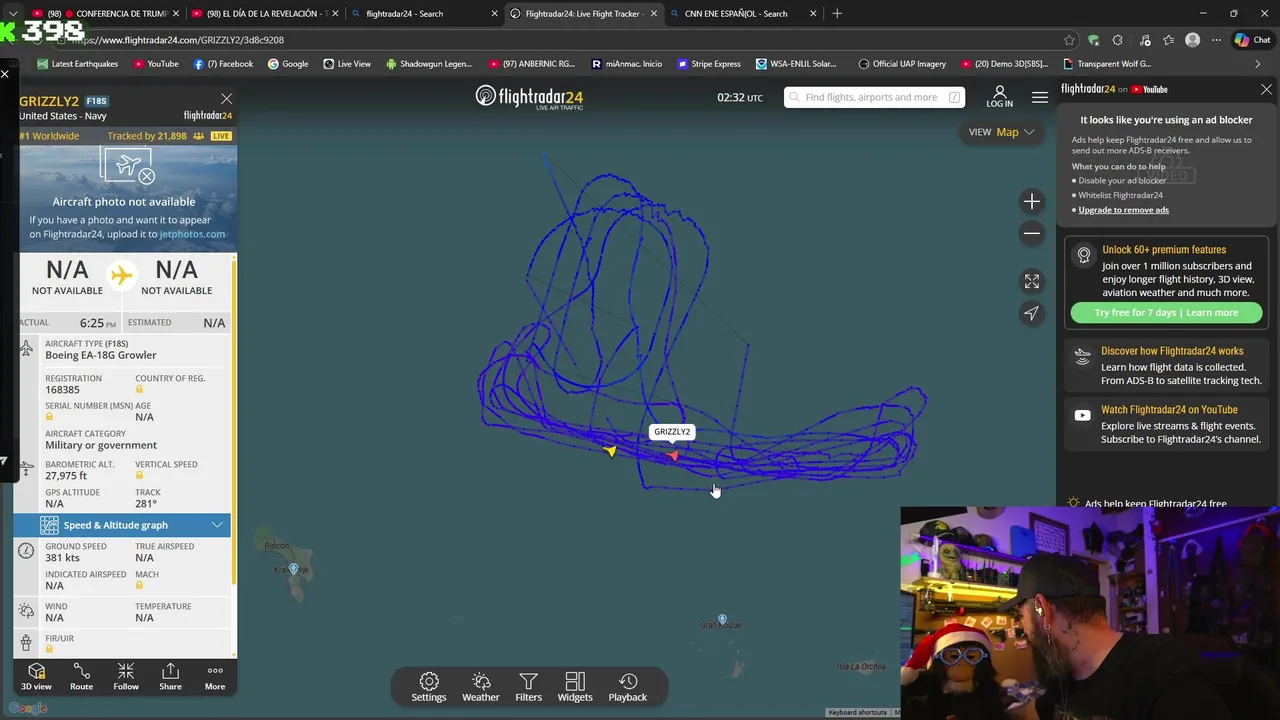Show more bookmarks with chevron
Screen dimensions: 1280x720
tap(1257, 64)
